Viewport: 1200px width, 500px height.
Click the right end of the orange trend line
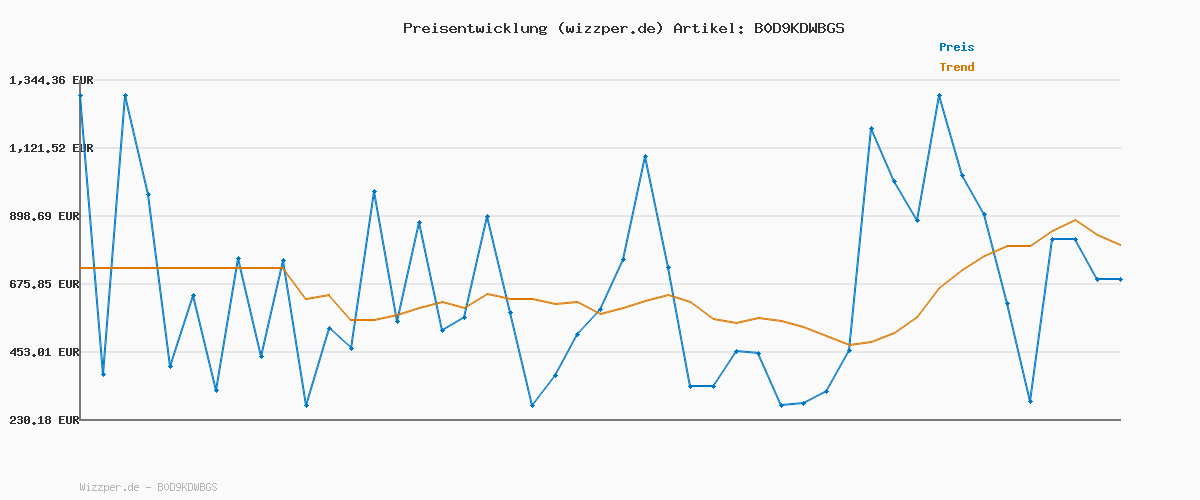(x=1120, y=245)
